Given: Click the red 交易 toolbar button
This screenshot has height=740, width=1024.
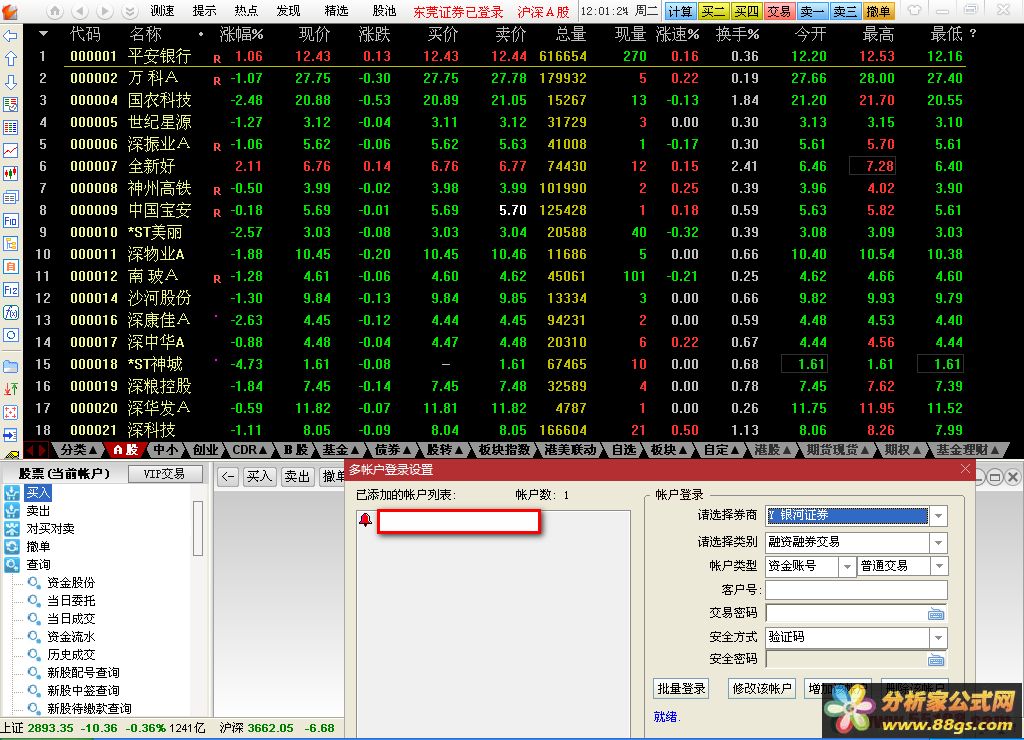Looking at the screenshot, I should tap(778, 11).
